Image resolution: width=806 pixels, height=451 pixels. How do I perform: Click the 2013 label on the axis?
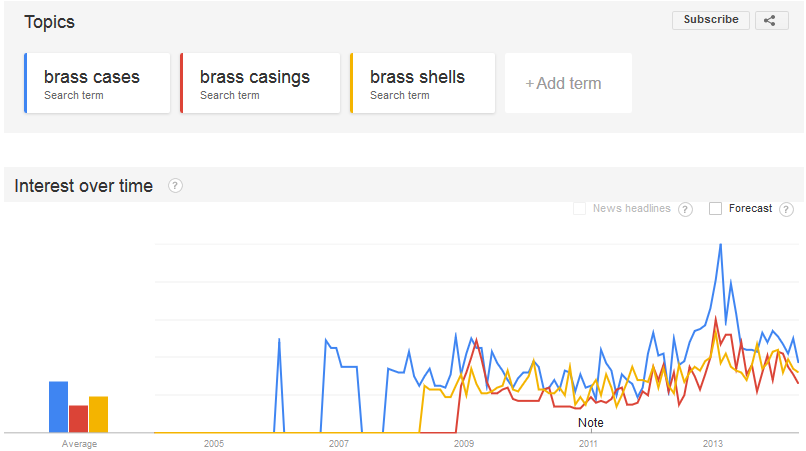(x=712, y=443)
